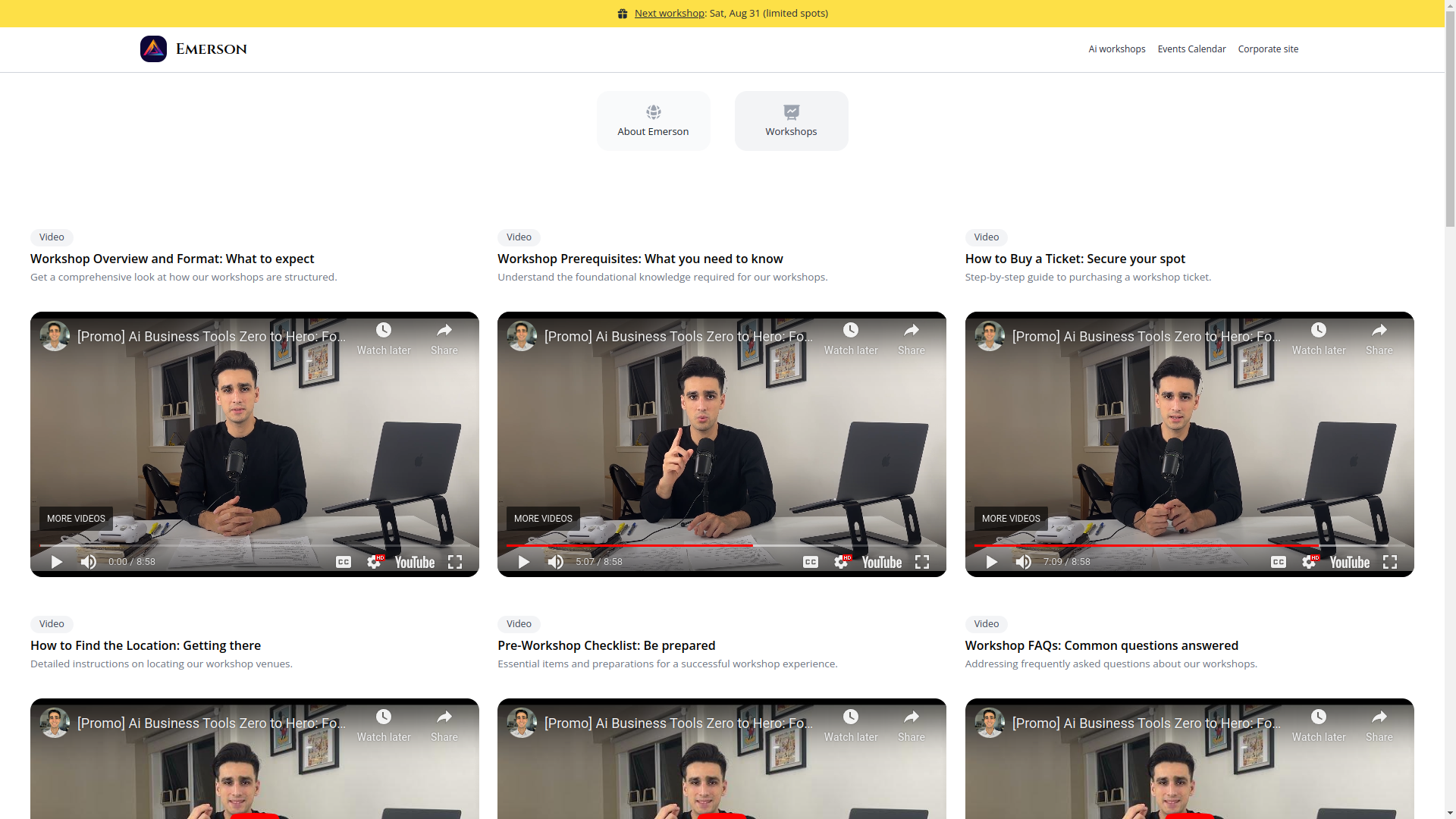Click Watch later on first video
The height and width of the screenshot is (819, 1456).
384,338
